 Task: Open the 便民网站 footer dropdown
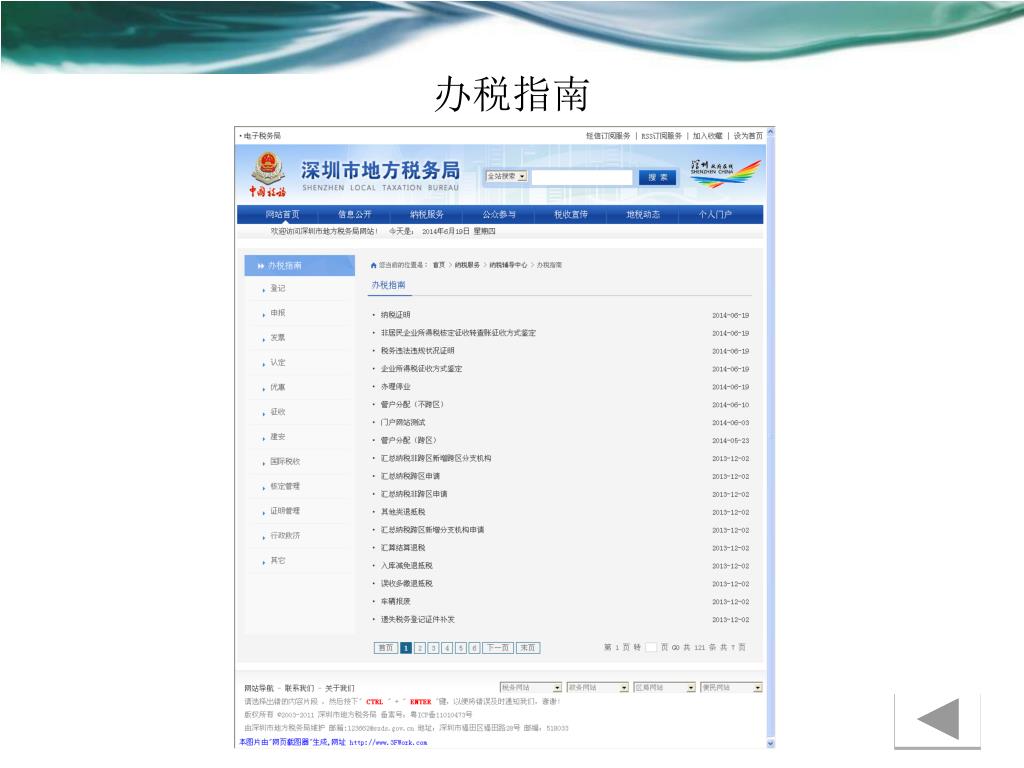click(x=731, y=688)
